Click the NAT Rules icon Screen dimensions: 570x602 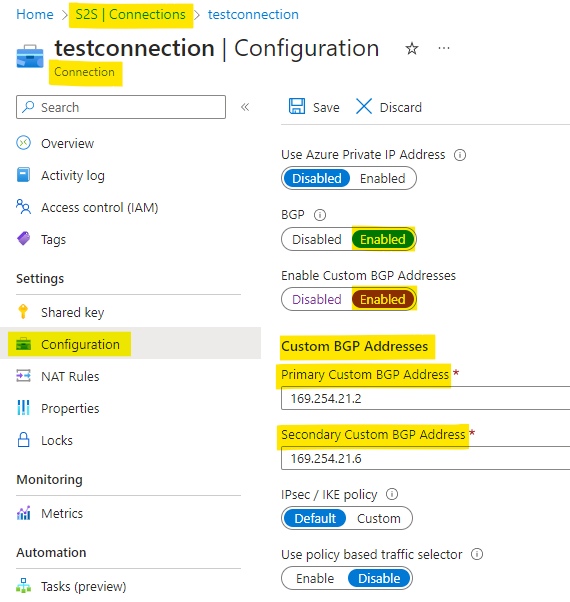point(23,375)
